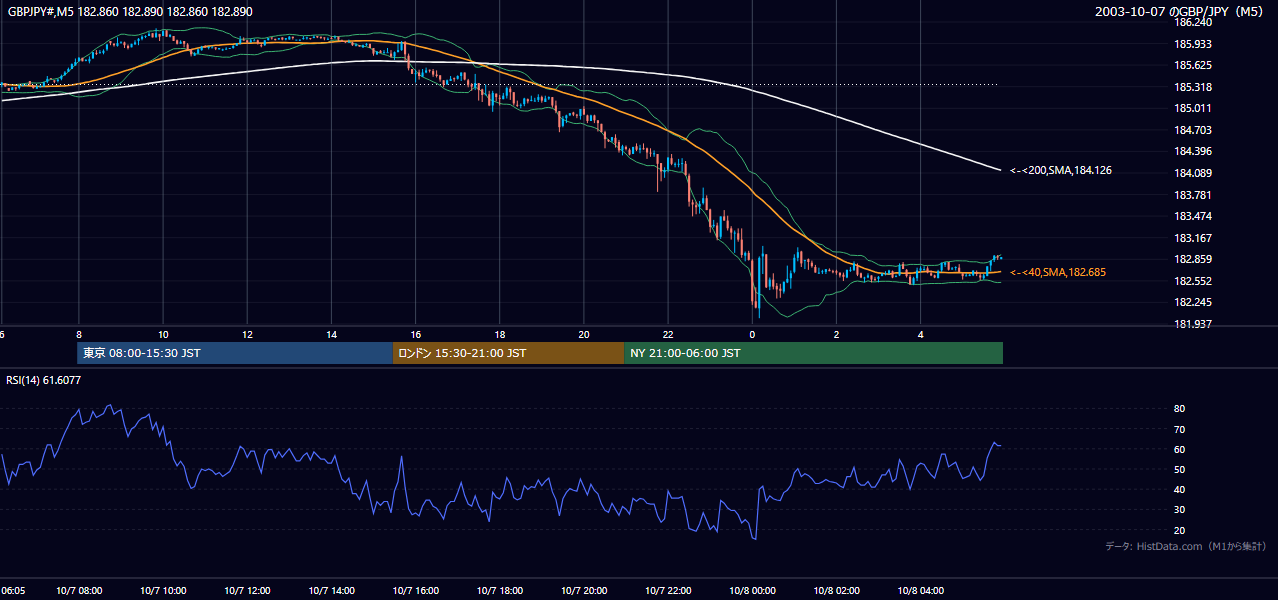Click the 185.625 price axis label
This screenshot has width=1278, height=600.
pos(1192,65)
